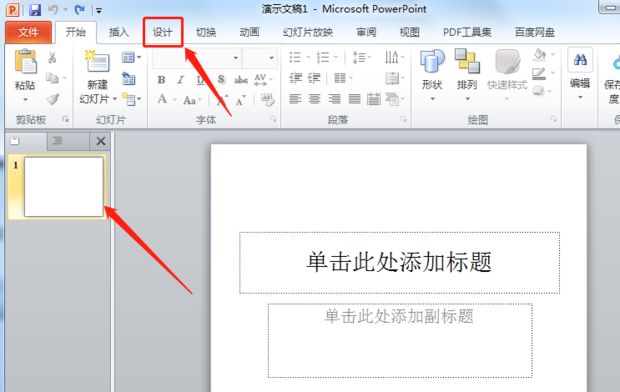Click the 排列 arrange button

coord(467,74)
